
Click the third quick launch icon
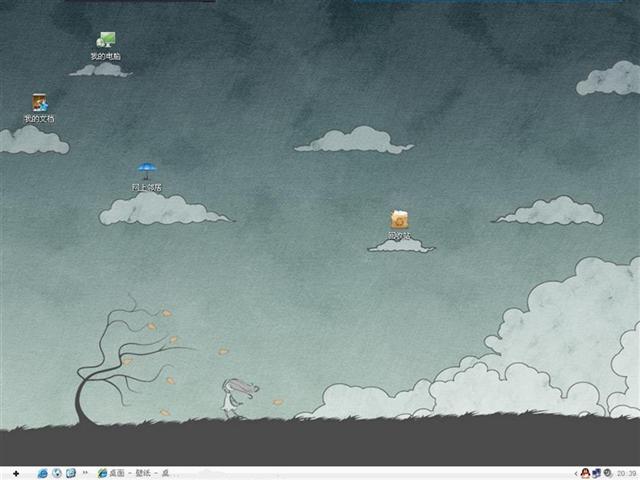[x=71, y=473]
